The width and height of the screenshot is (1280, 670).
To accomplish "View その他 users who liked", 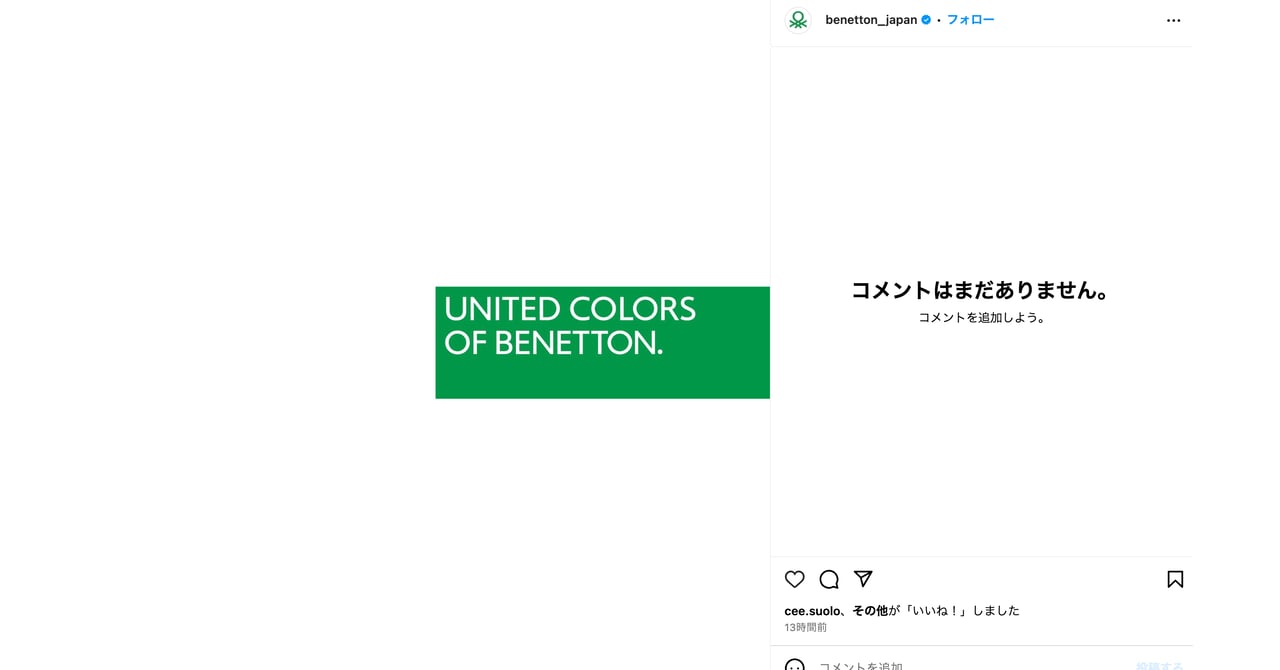I will point(869,610).
